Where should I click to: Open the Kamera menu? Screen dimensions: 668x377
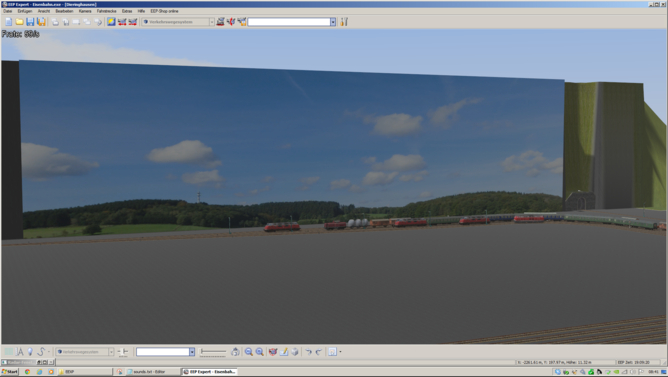(85, 11)
